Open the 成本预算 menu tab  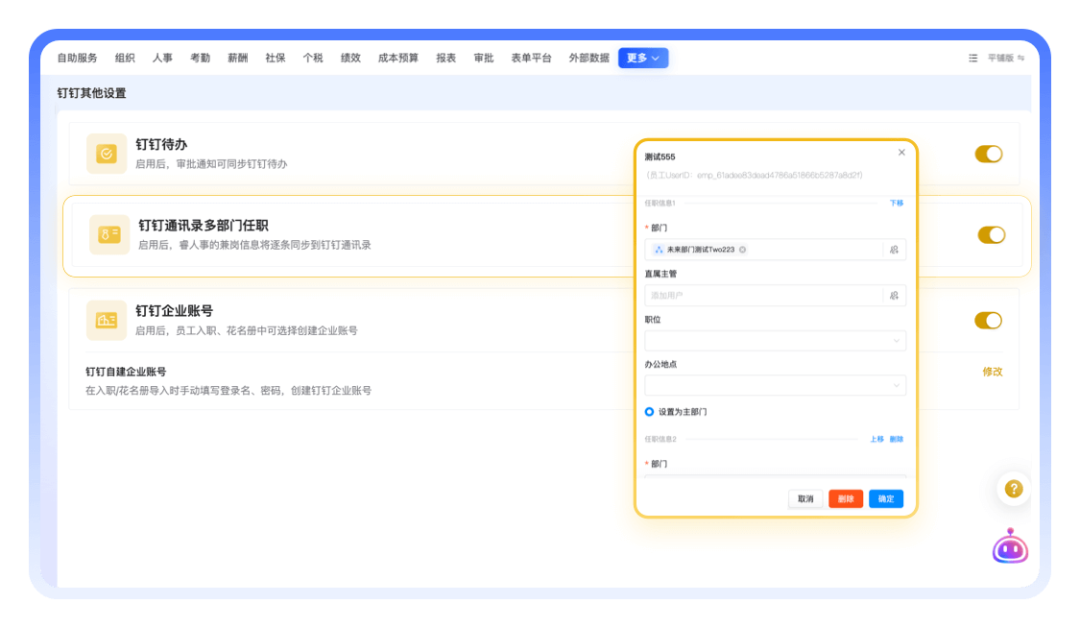pos(398,58)
